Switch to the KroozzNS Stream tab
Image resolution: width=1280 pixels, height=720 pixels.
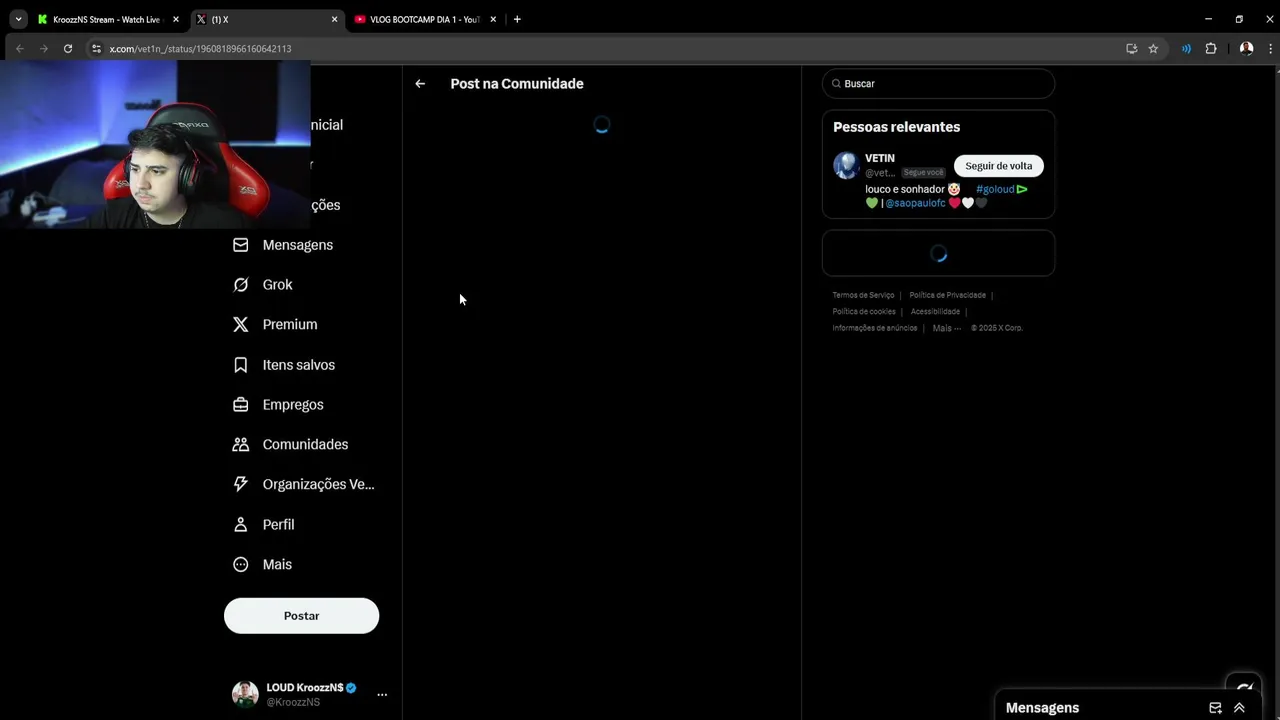[x=106, y=19]
